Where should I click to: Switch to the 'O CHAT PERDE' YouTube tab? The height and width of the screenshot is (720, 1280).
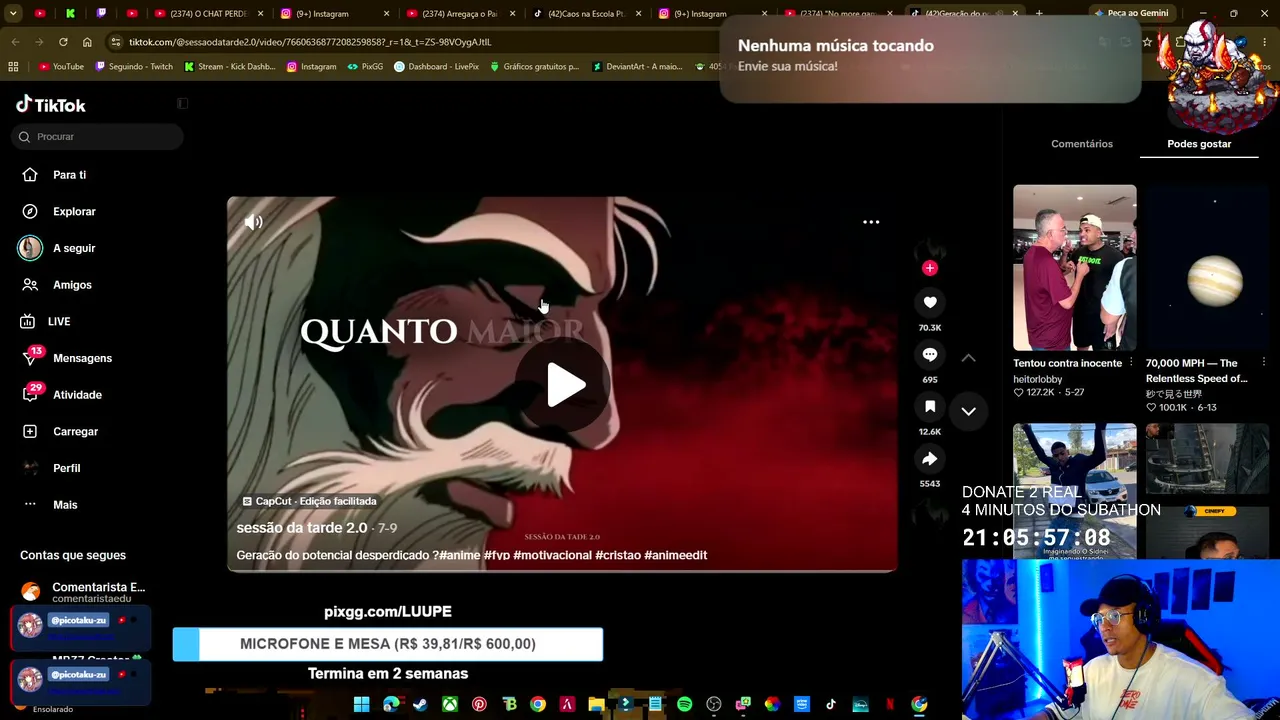[209, 14]
